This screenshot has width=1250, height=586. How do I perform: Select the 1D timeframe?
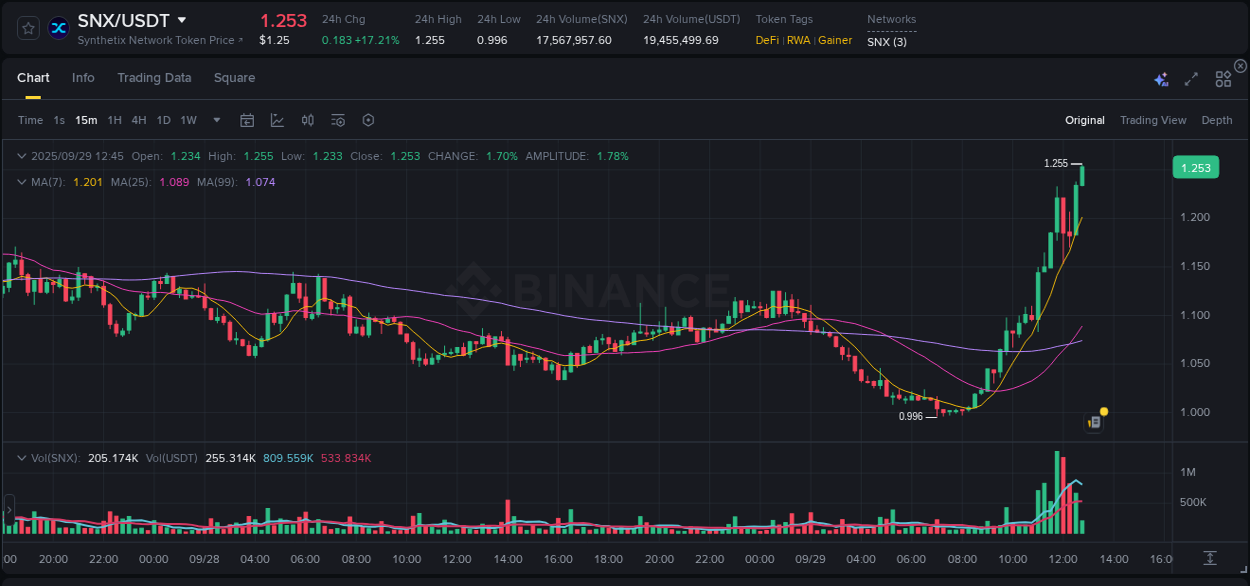[163, 120]
